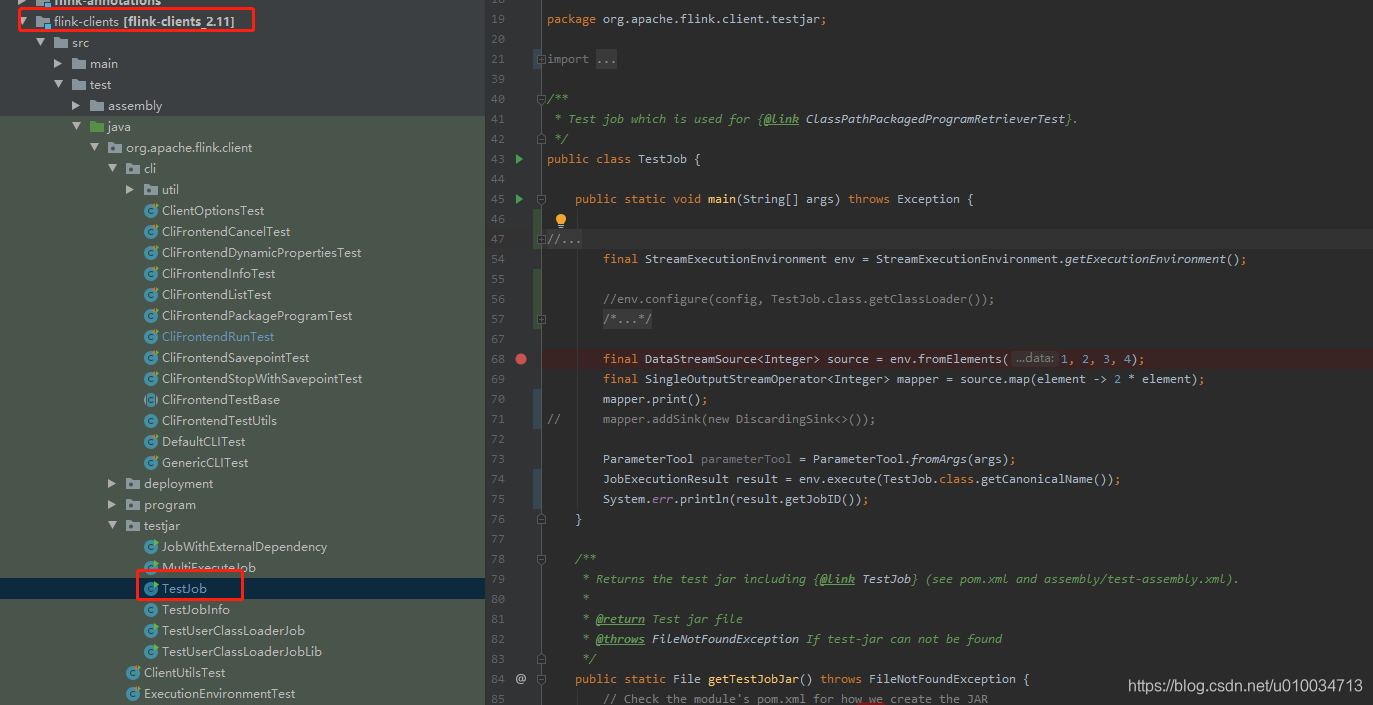Click the class icon beside TestJobInfo

point(151,609)
